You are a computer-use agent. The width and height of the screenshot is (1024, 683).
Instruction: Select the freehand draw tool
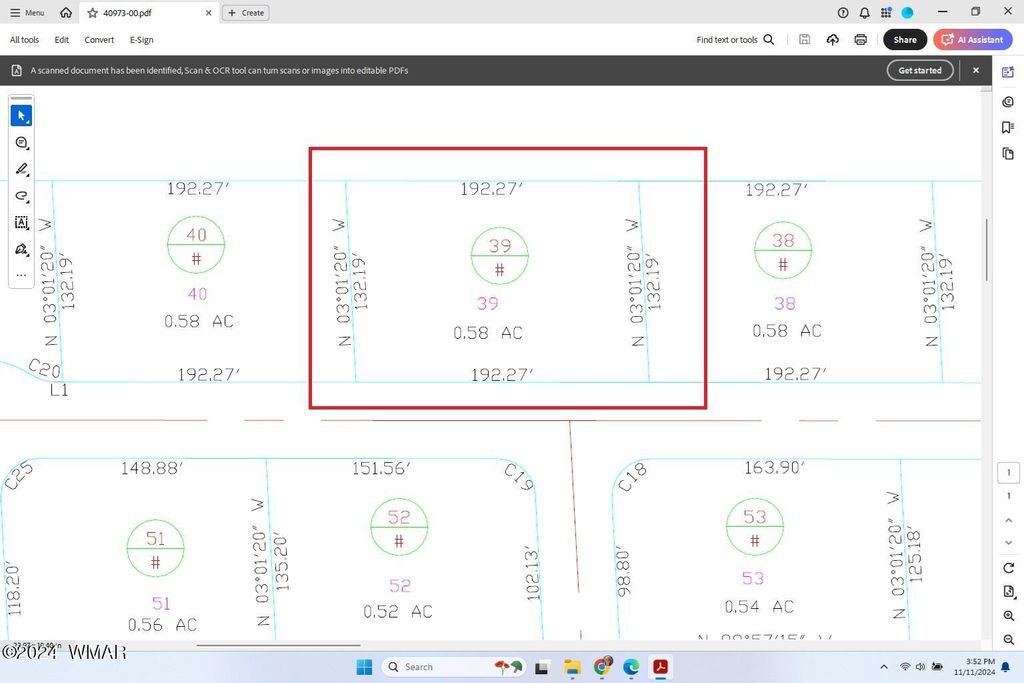tap(21, 196)
